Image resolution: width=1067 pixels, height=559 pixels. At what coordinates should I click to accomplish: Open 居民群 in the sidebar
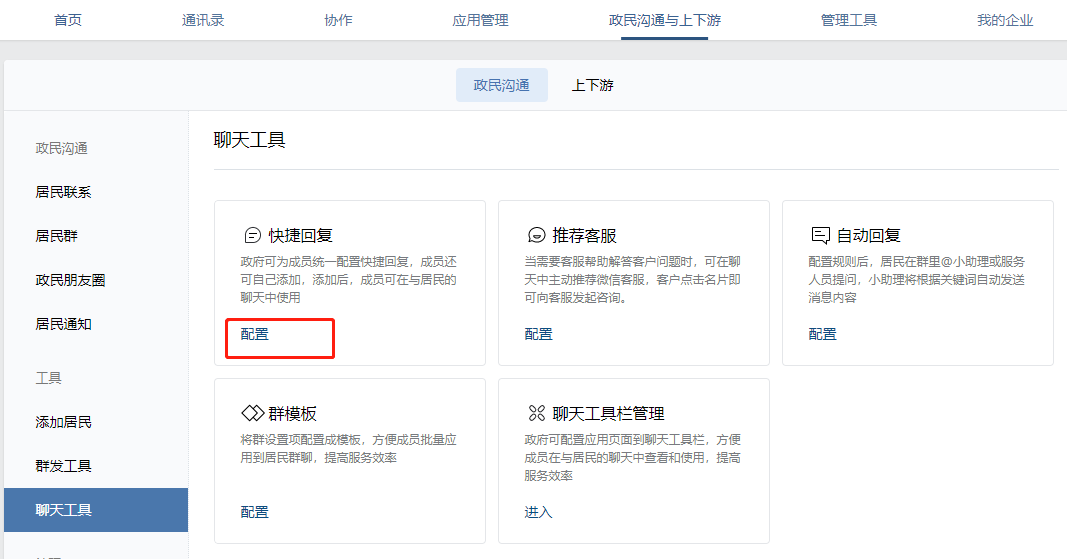pyautogui.click(x=56, y=236)
